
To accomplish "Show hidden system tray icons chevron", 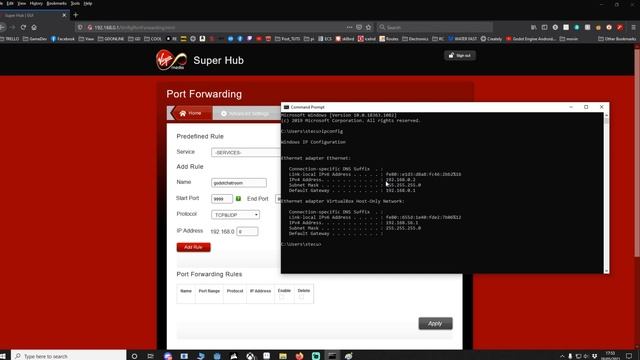I will click(562, 356).
